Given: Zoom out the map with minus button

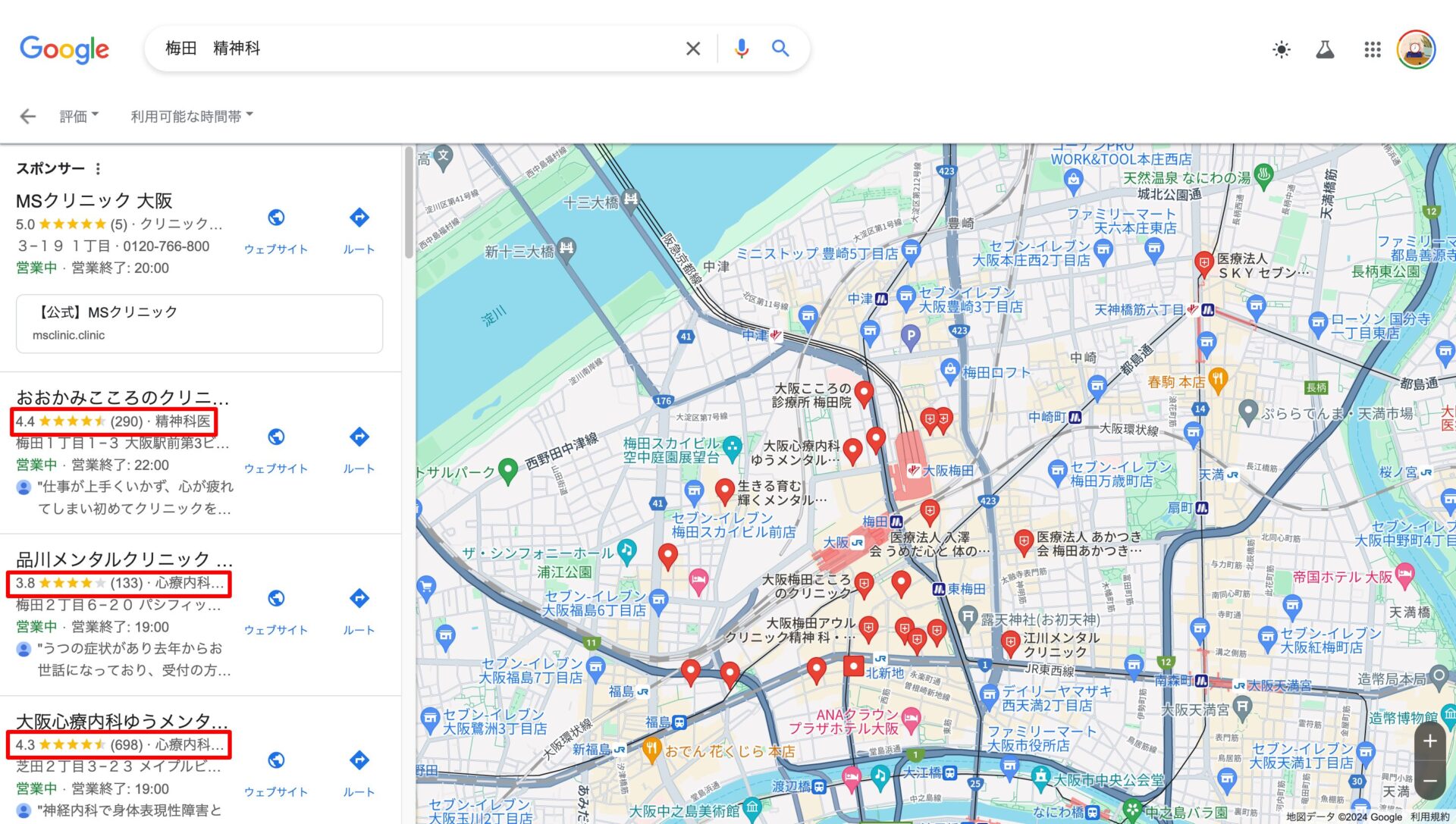Looking at the screenshot, I should point(1429,781).
